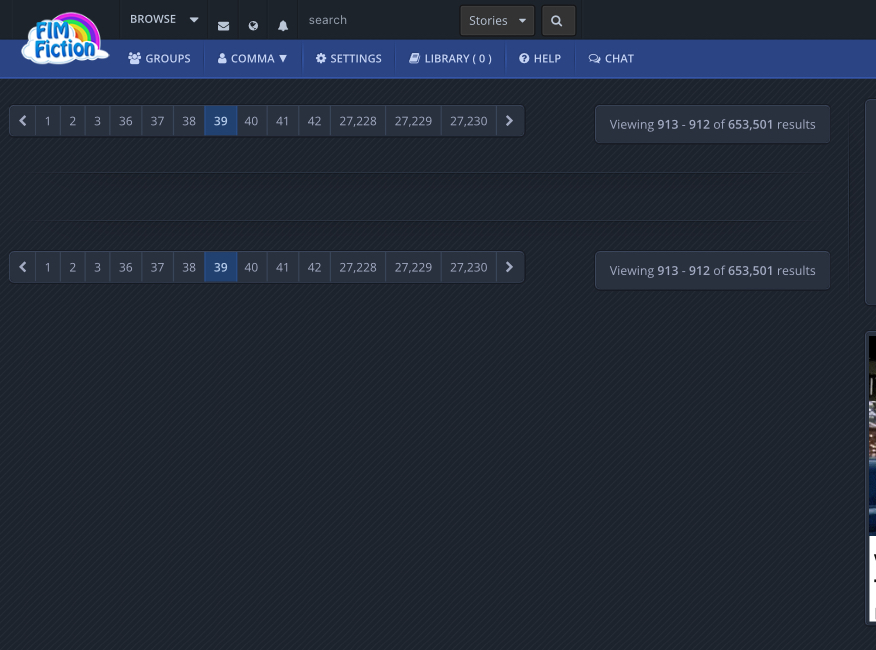Jump to last page 27,230 in lower pagination
Screen dimensions: 876x650
[x=469, y=267]
